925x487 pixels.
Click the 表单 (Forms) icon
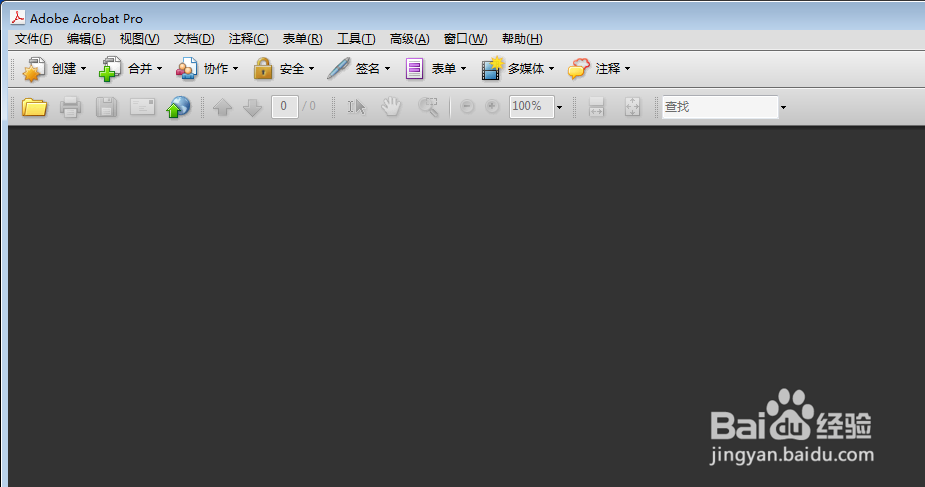[414, 69]
